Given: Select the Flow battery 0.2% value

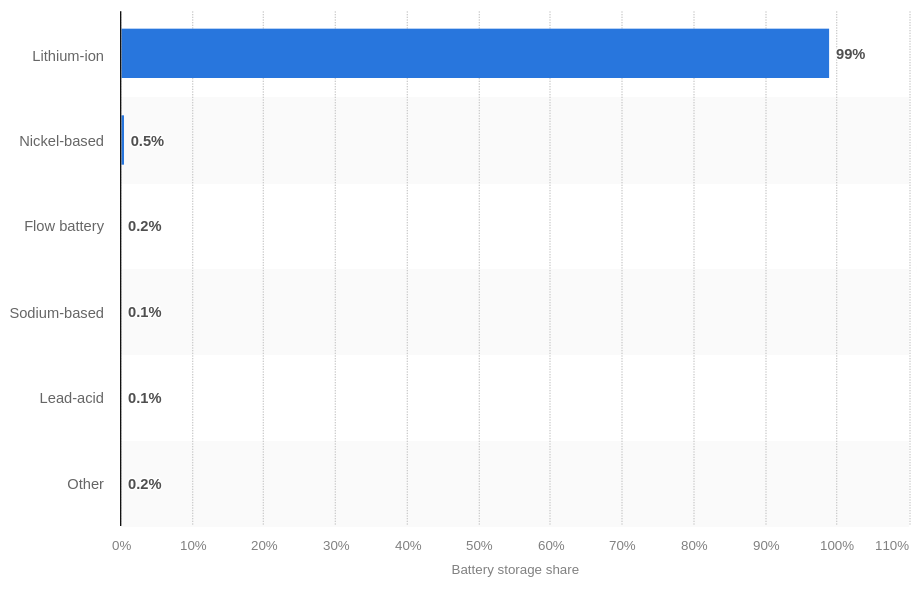Looking at the screenshot, I should coord(144,226).
